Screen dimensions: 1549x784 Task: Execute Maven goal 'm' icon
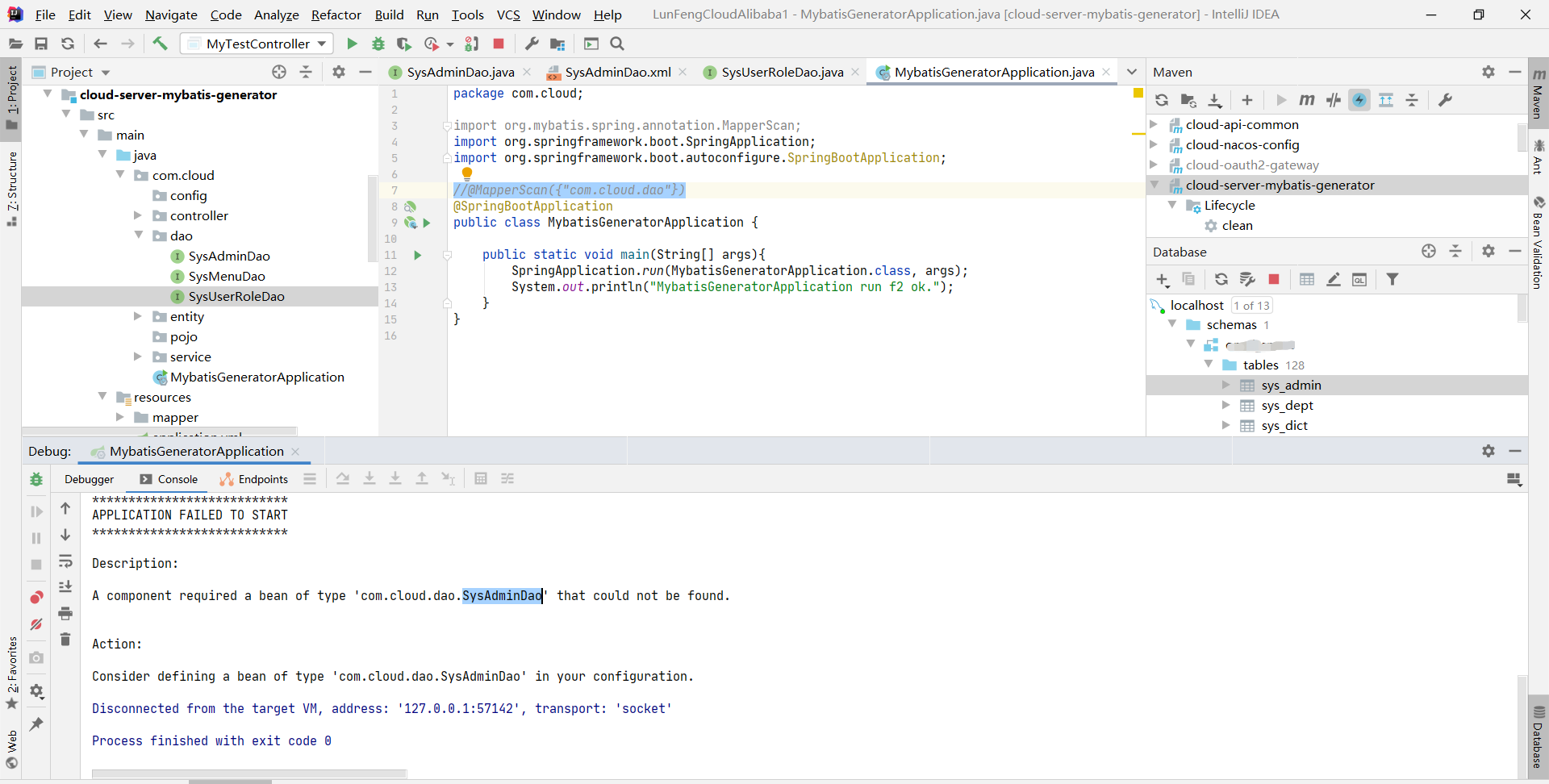[x=1307, y=100]
